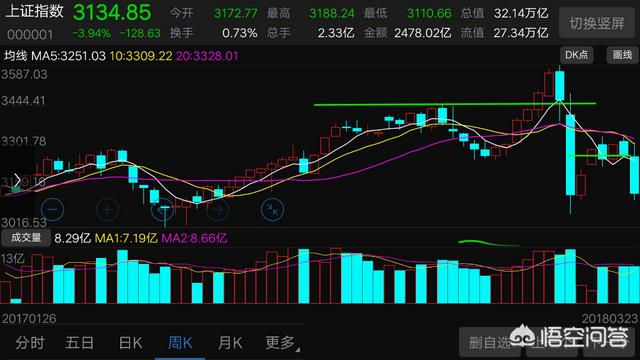640x360 pixels.
Task: Expand the side panel via left-edge chevron
Action: [17, 180]
